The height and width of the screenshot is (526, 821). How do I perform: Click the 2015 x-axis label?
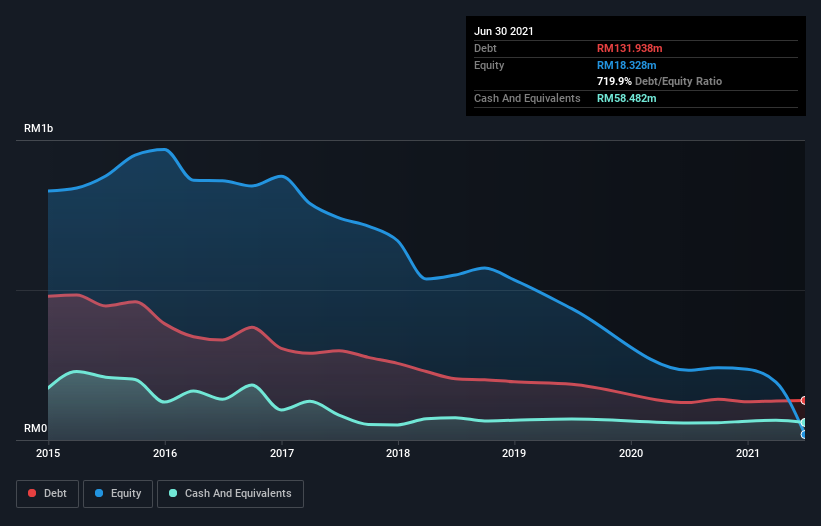click(x=48, y=453)
